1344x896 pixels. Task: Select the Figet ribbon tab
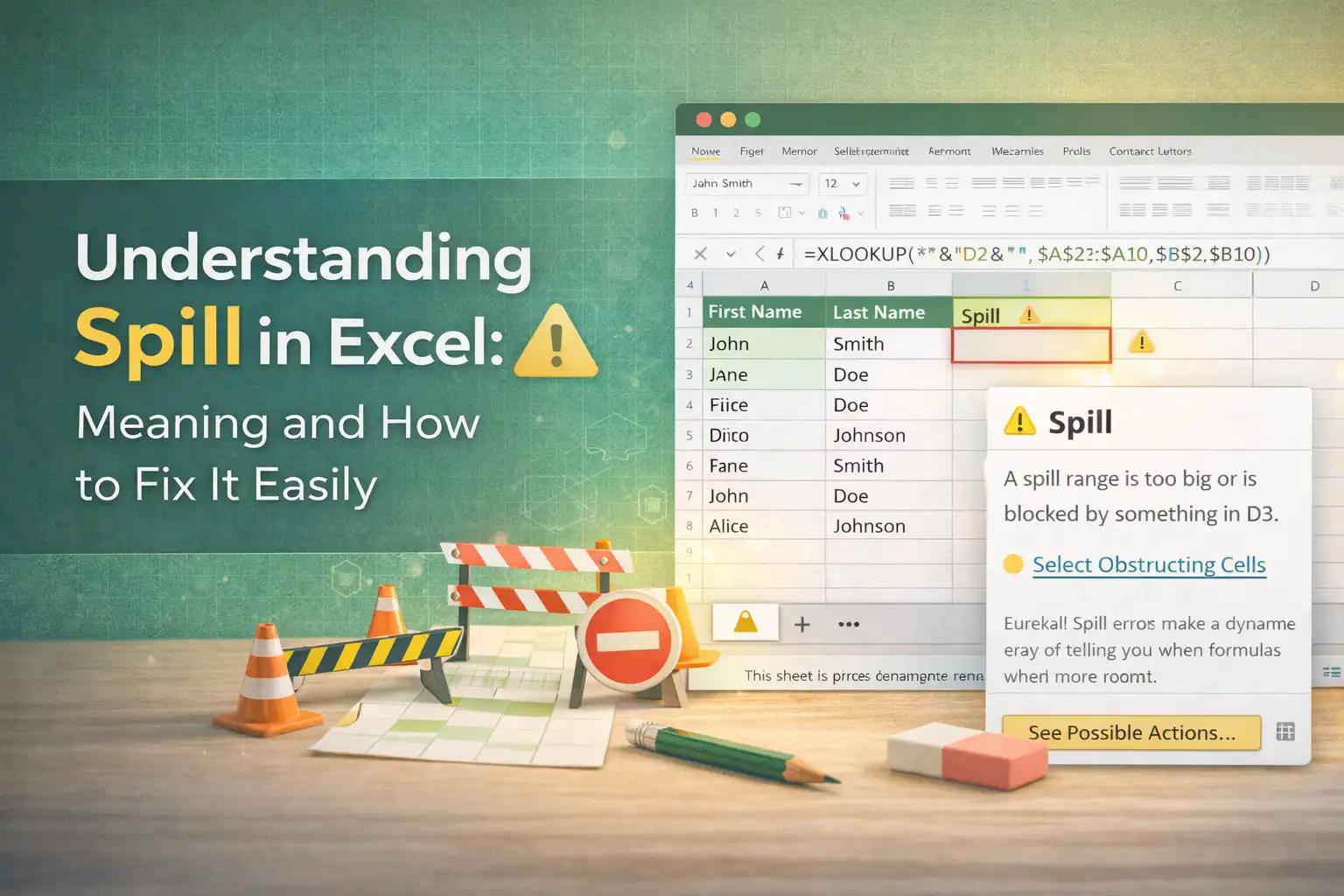point(752,150)
